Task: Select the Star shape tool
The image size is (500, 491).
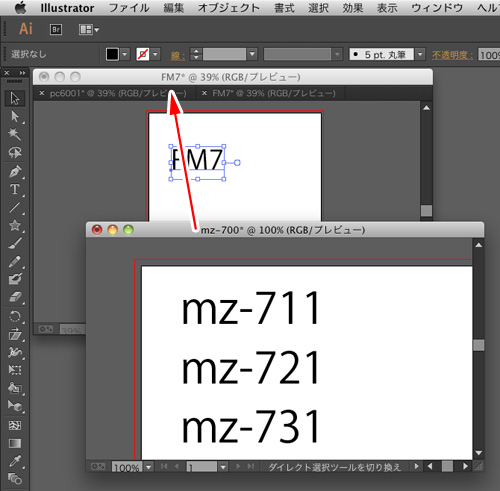Action: 15,225
